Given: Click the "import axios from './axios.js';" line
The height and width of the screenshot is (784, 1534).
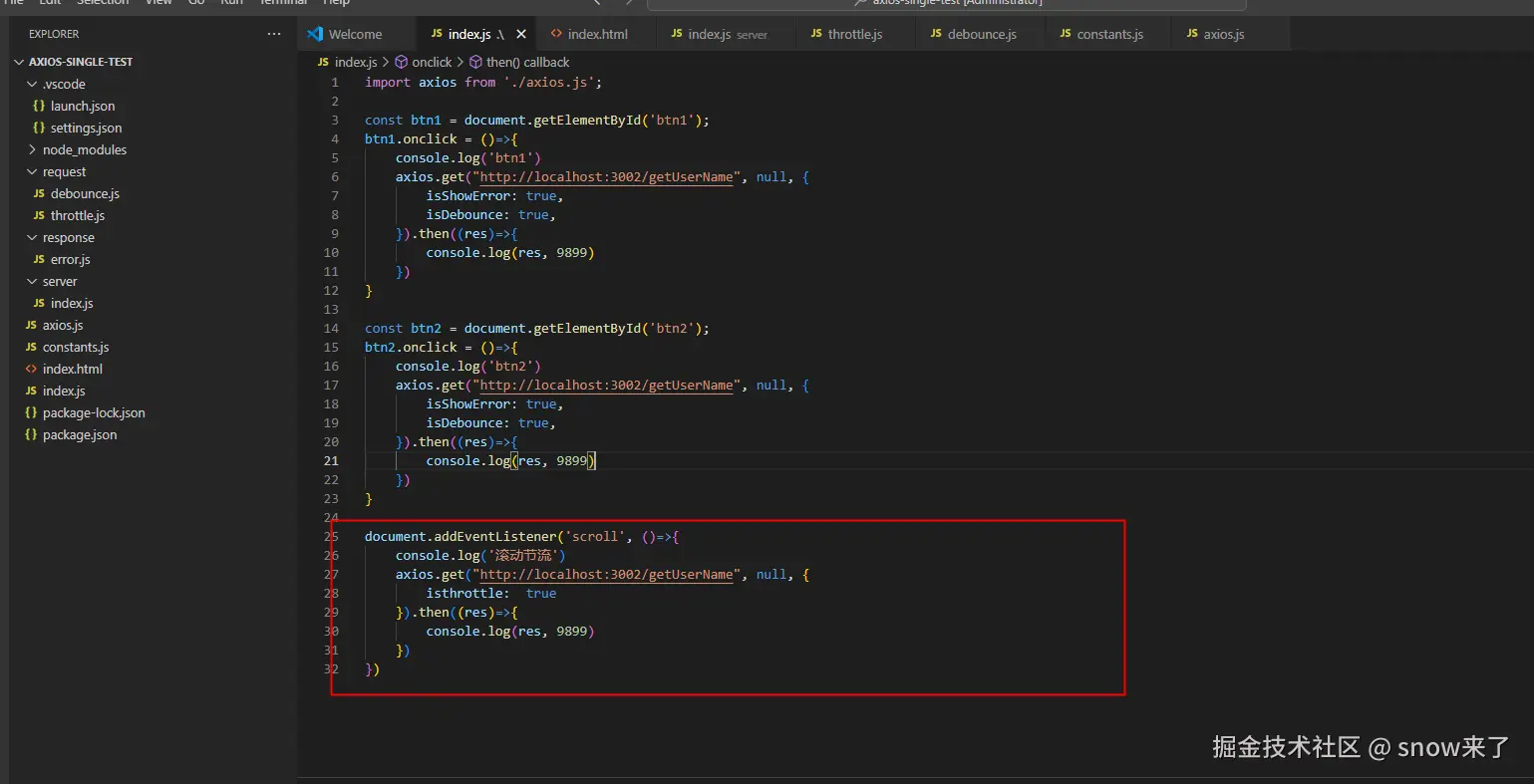Looking at the screenshot, I should pyautogui.click(x=483, y=83).
